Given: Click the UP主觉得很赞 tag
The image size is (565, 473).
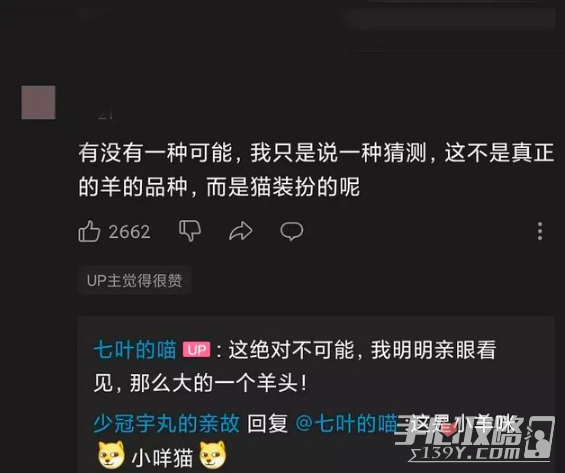Looking at the screenshot, I should 134,281.
